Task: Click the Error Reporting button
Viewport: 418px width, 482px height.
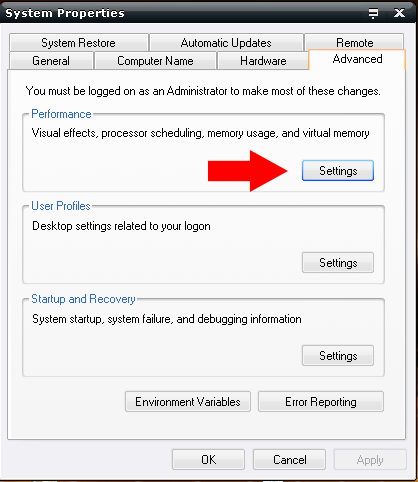Action: coord(321,402)
